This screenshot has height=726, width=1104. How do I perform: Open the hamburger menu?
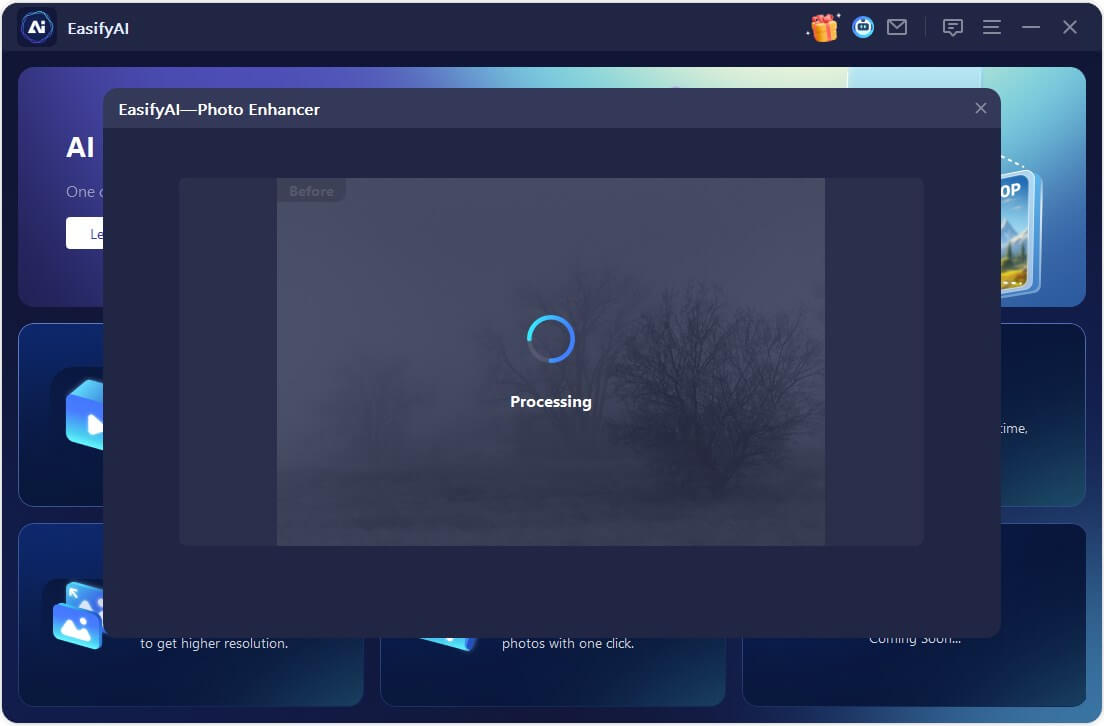point(992,27)
